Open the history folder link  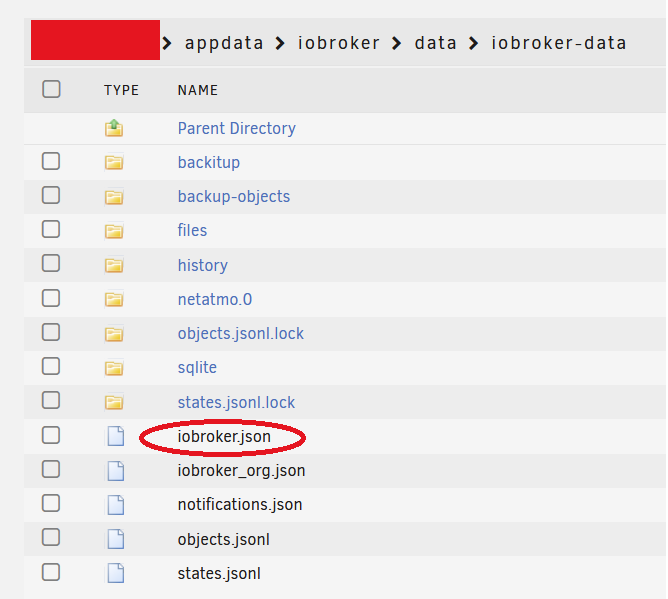click(x=203, y=265)
